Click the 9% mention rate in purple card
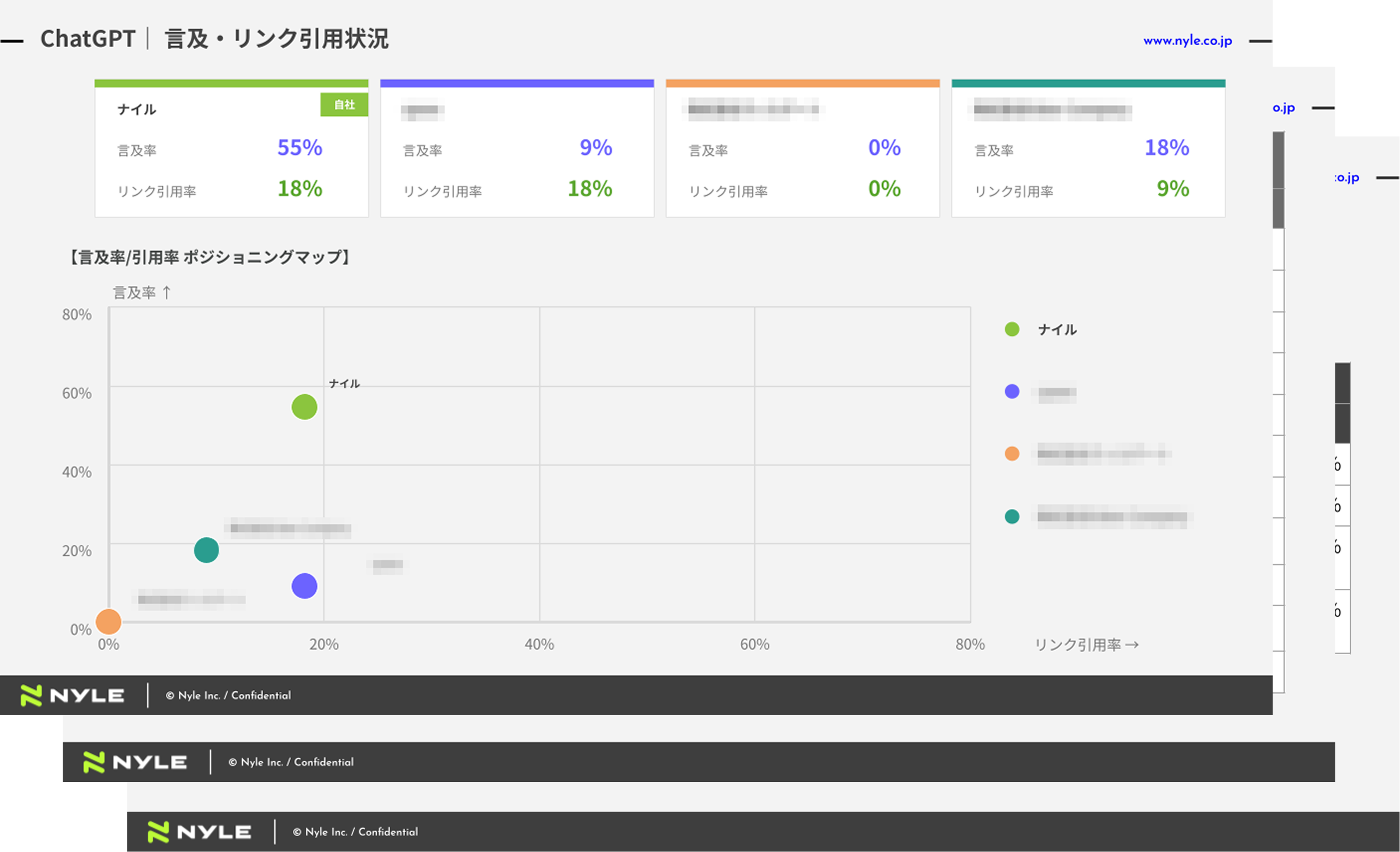This screenshot has width=1400, height=852. [x=596, y=148]
